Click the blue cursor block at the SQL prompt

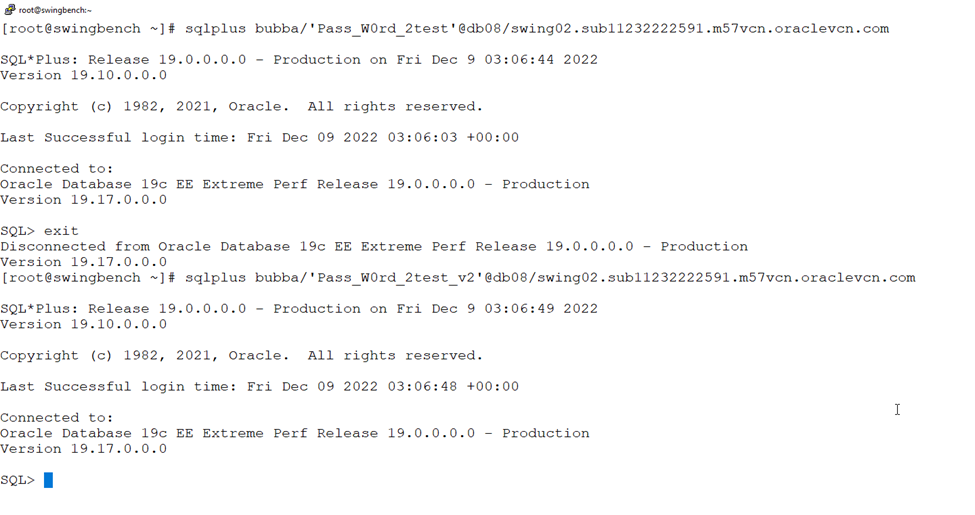click(49, 480)
